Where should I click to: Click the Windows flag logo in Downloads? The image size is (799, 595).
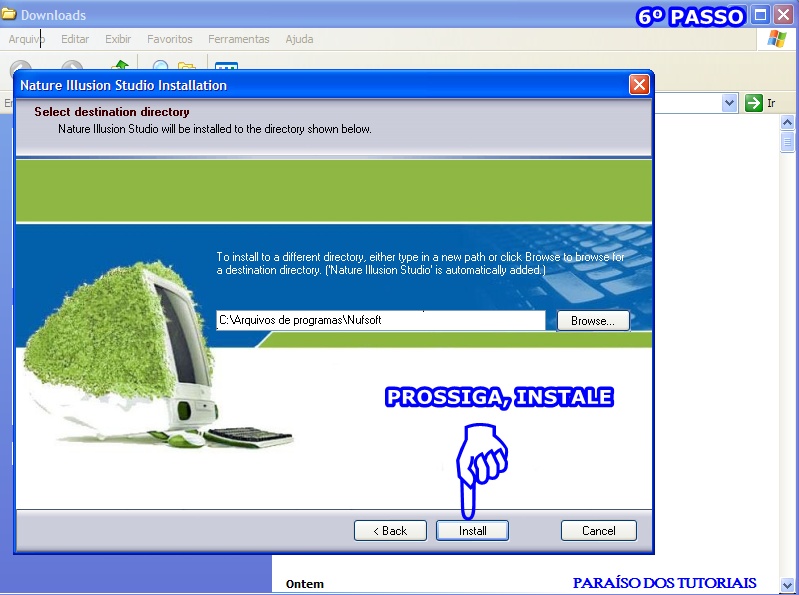(x=776, y=39)
